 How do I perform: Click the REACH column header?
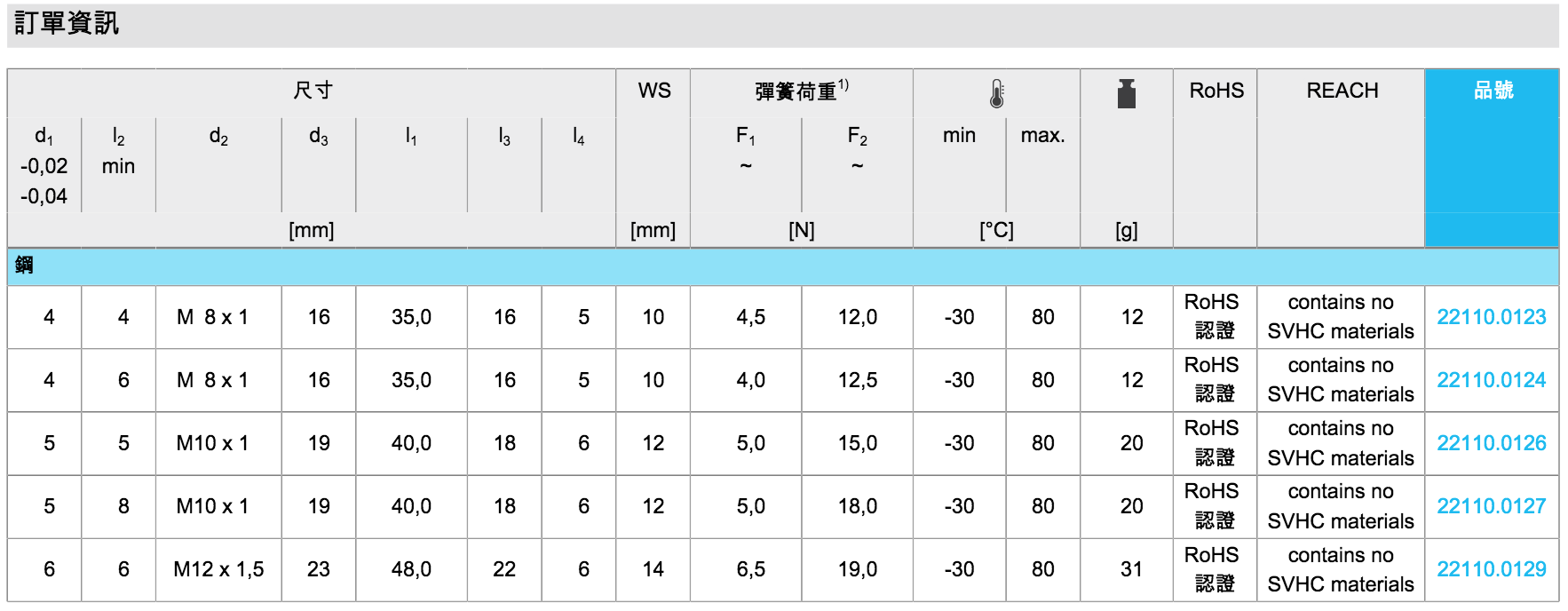pyautogui.click(x=1342, y=91)
